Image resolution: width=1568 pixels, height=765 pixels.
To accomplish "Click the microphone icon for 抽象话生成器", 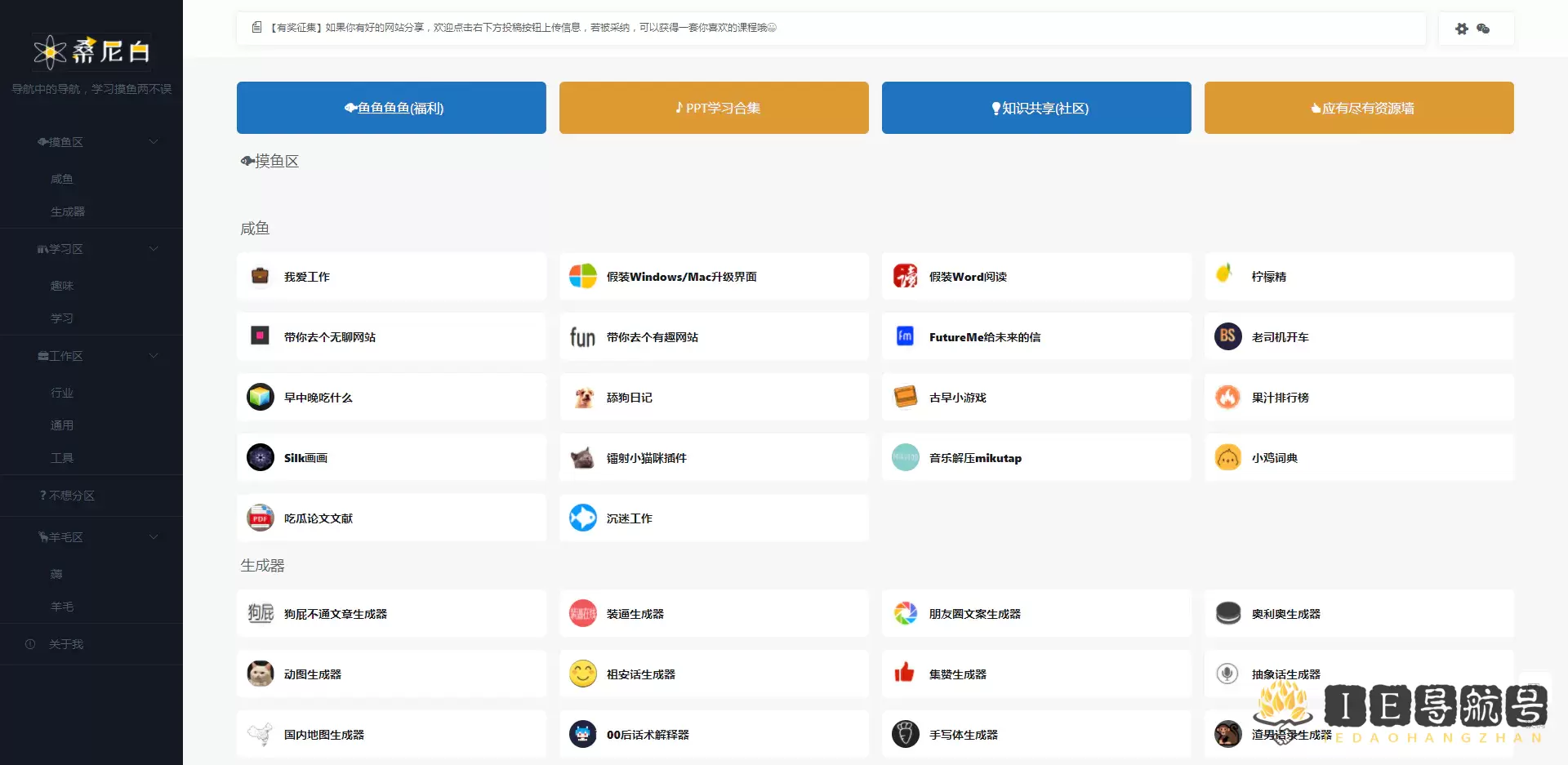I will [x=1227, y=674].
